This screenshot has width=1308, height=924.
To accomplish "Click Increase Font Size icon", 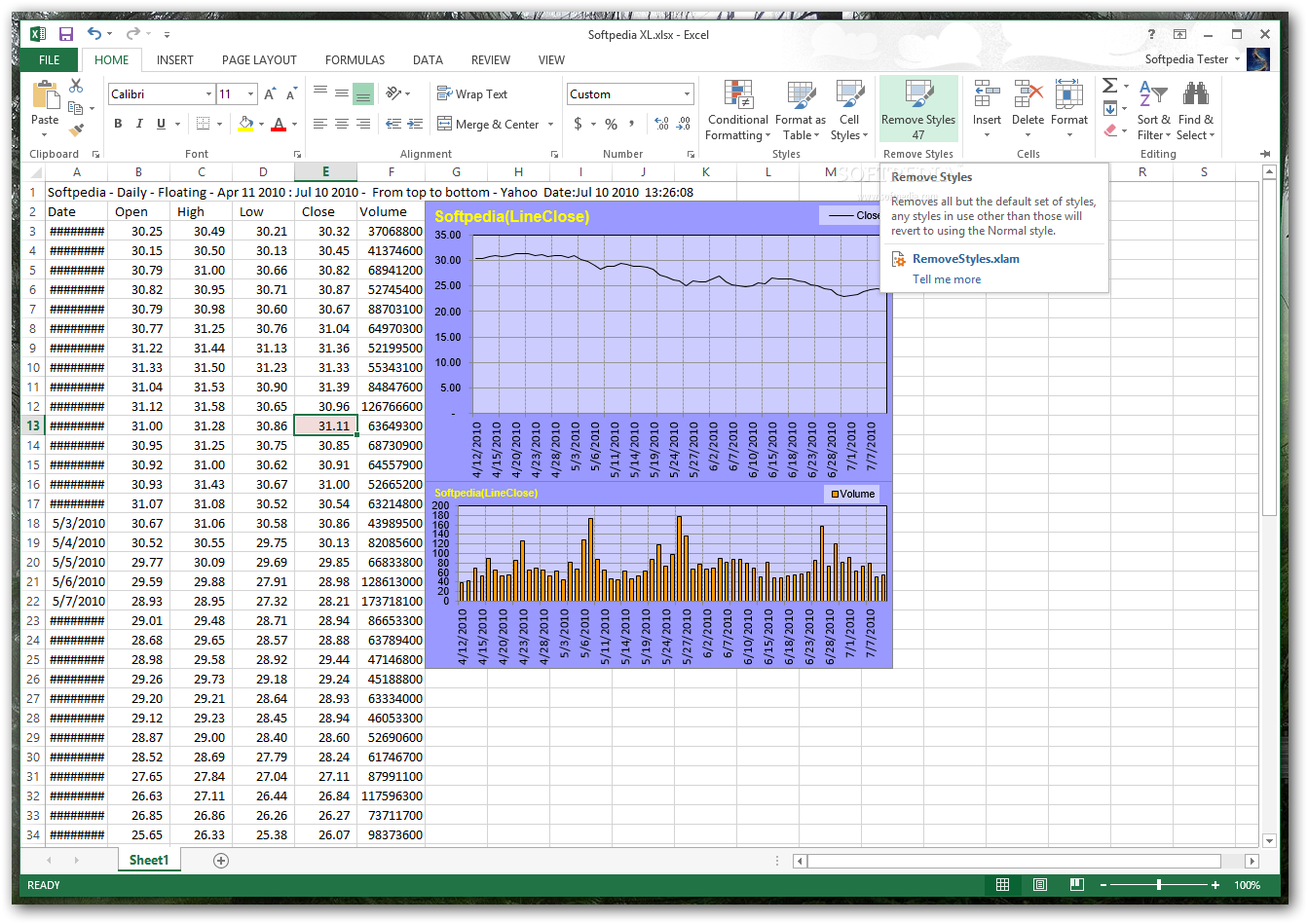I will click(270, 94).
